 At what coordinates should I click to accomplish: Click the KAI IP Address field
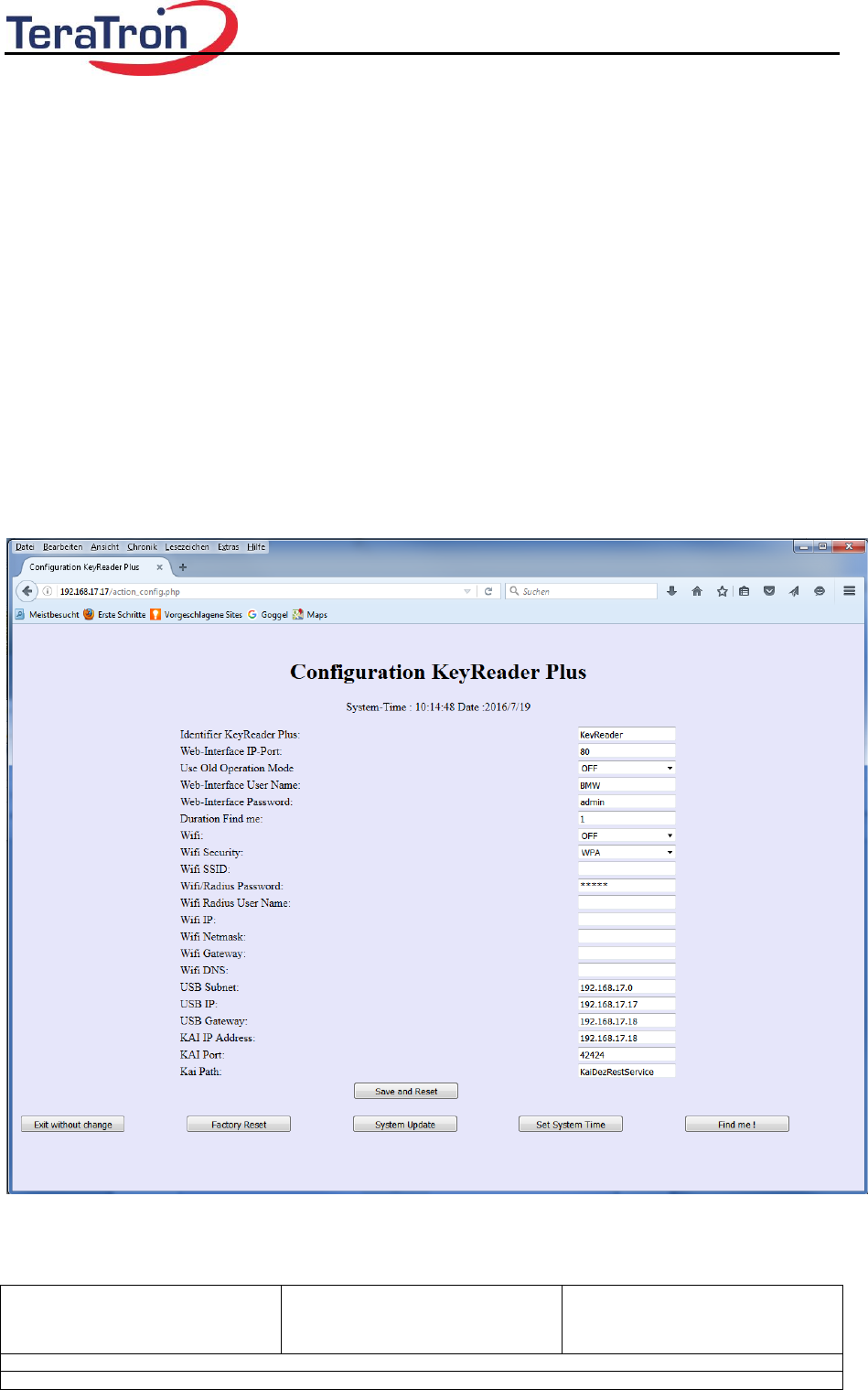627,1038
